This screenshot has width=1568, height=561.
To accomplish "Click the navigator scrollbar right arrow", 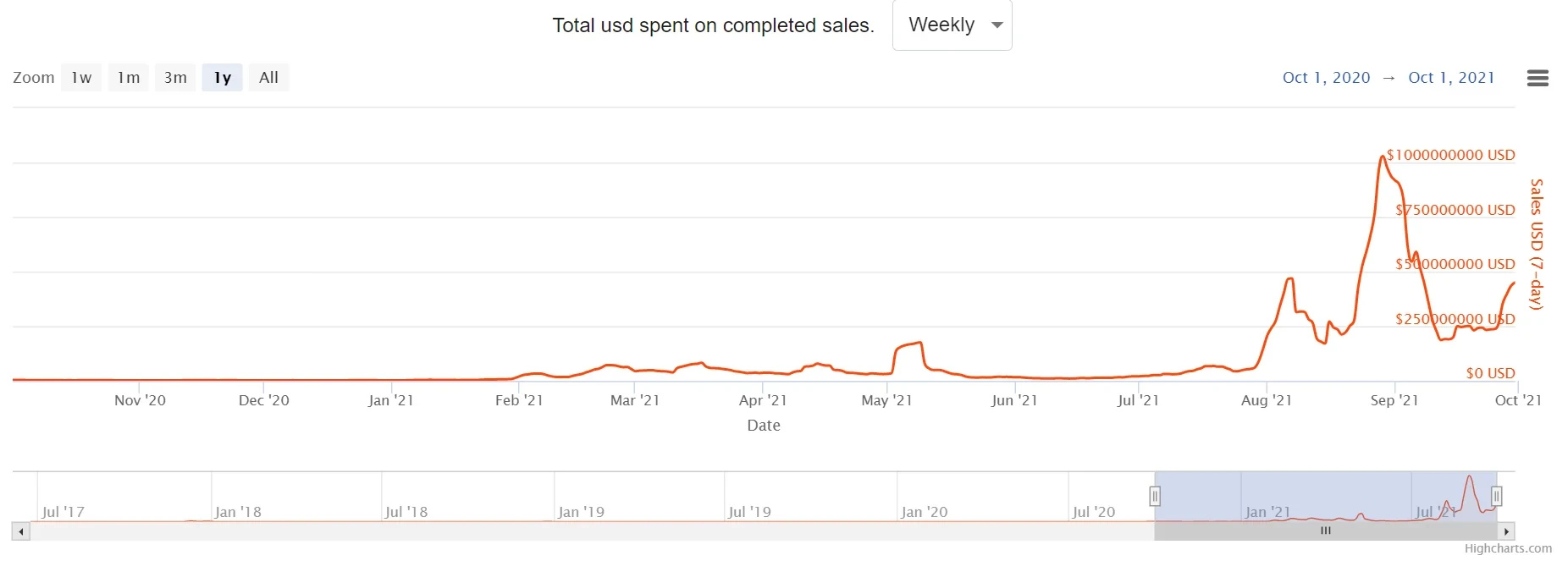I will point(1506,532).
